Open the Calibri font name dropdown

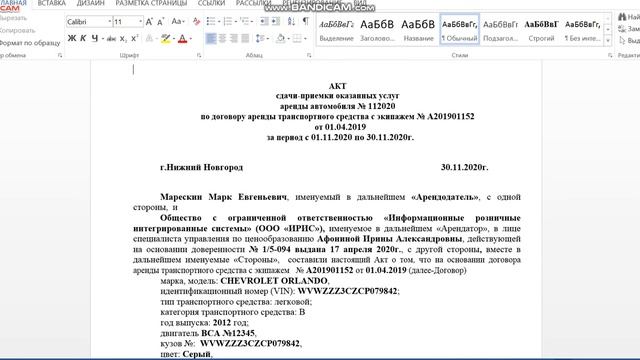click(x=109, y=22)
